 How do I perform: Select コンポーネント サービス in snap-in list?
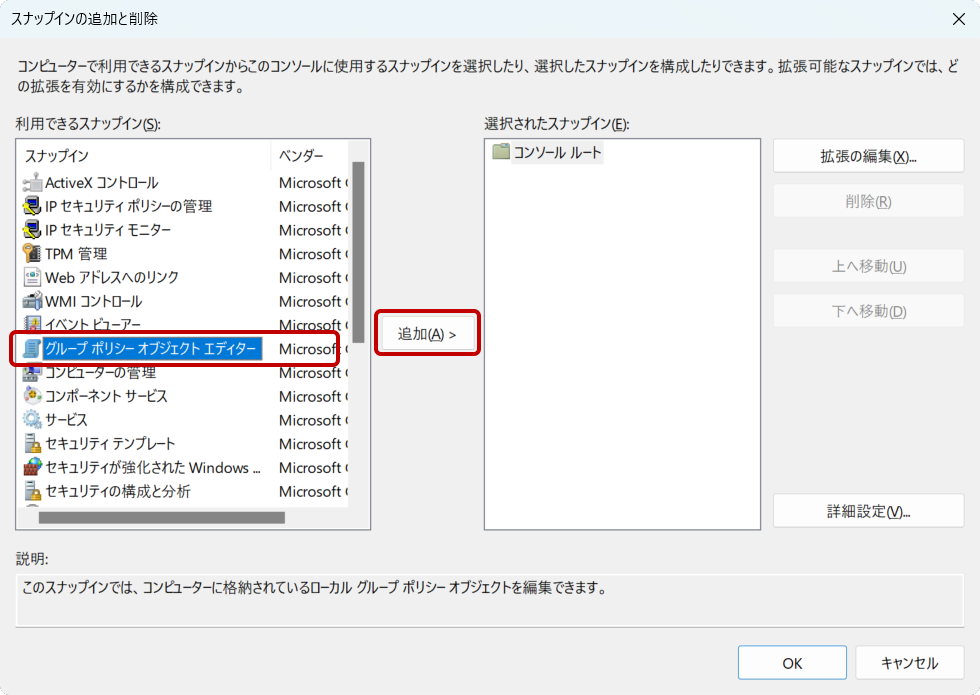(106, 396)
